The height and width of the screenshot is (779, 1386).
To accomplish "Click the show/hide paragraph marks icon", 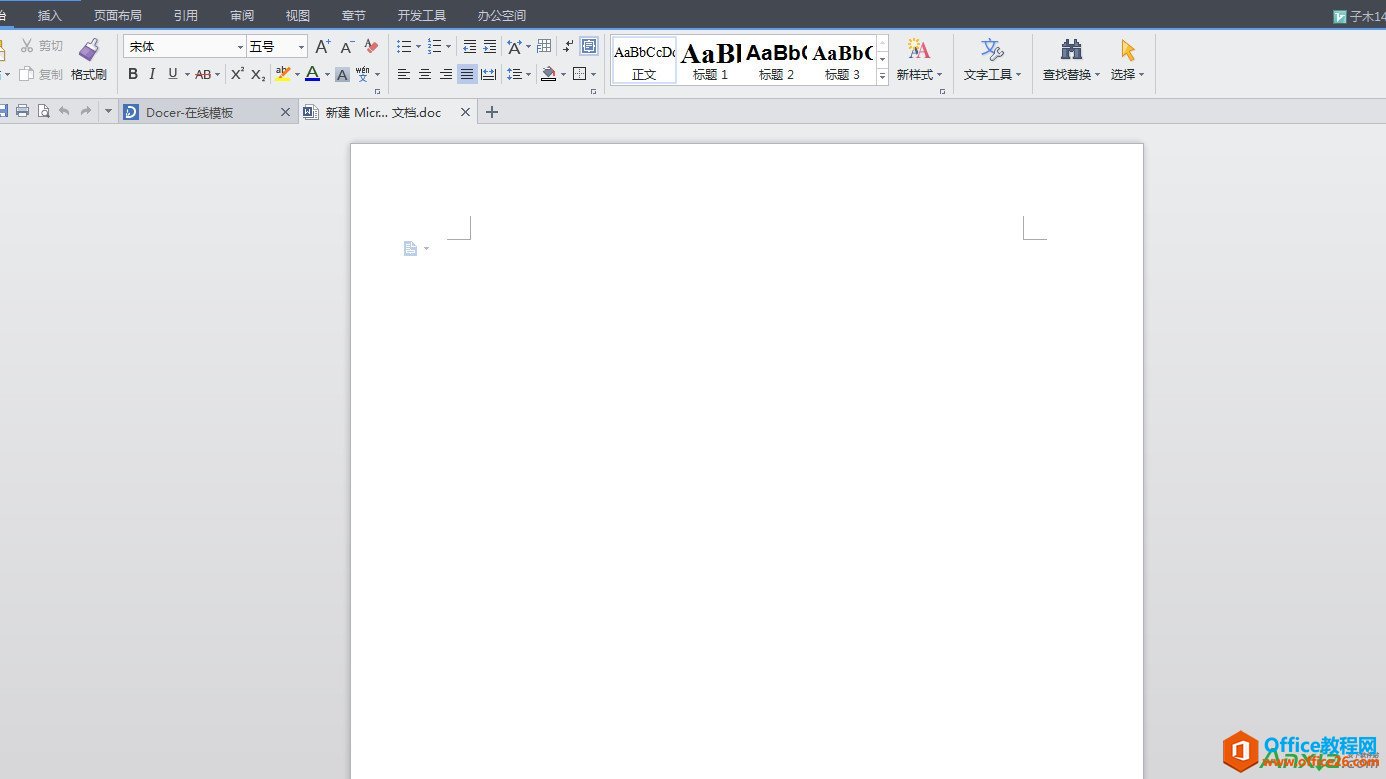I will [568, 46].
